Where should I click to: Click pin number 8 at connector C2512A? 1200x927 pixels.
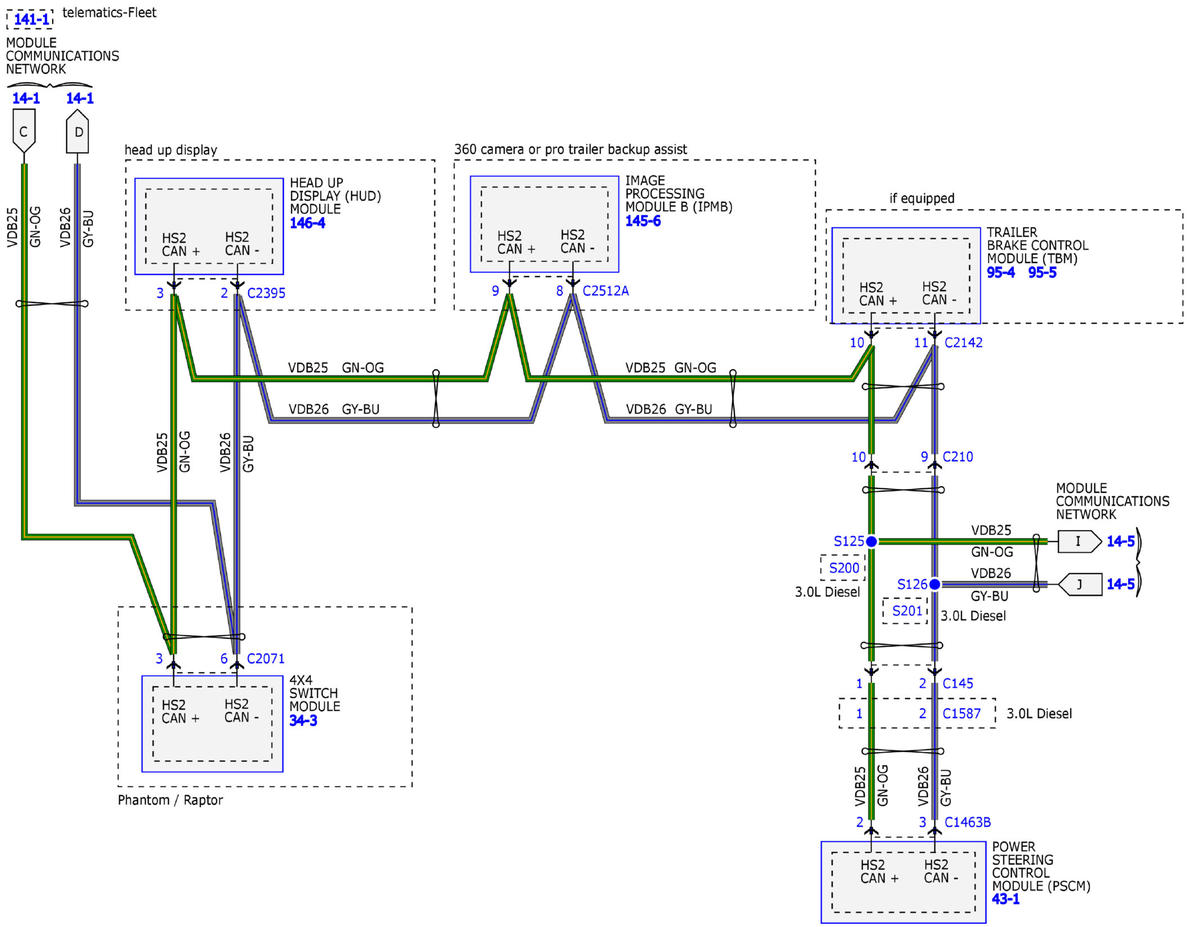pyautogui.click(x=560, y=292)
